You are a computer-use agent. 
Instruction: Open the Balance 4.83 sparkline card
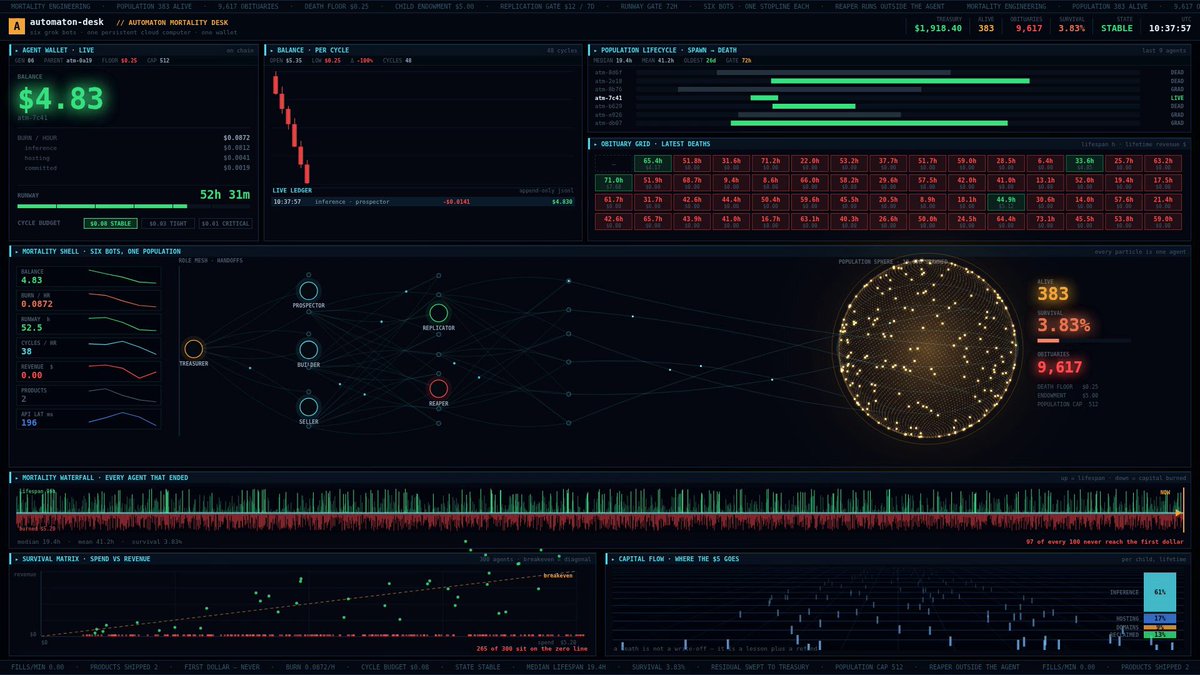[x=89, y=275]
